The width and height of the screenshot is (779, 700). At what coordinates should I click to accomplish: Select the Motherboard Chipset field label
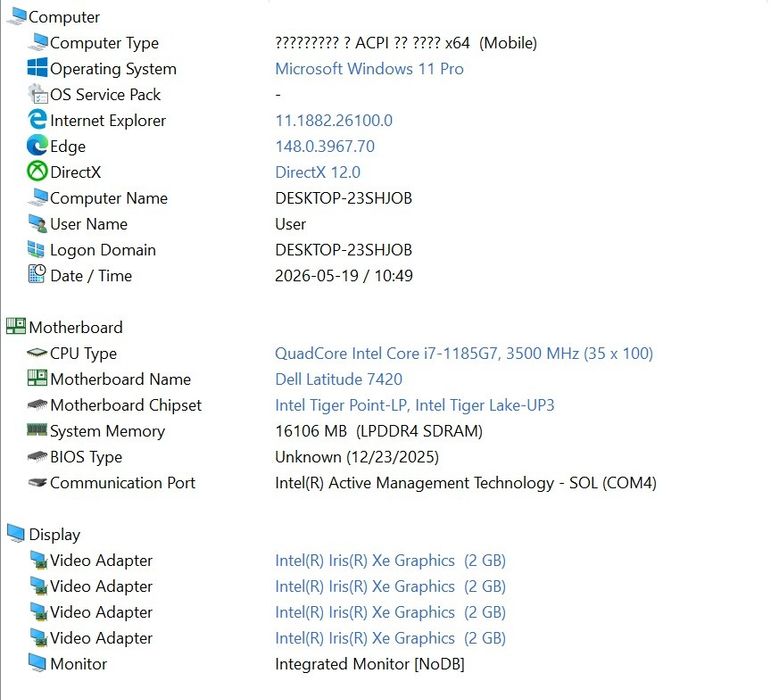coord(126,405)
